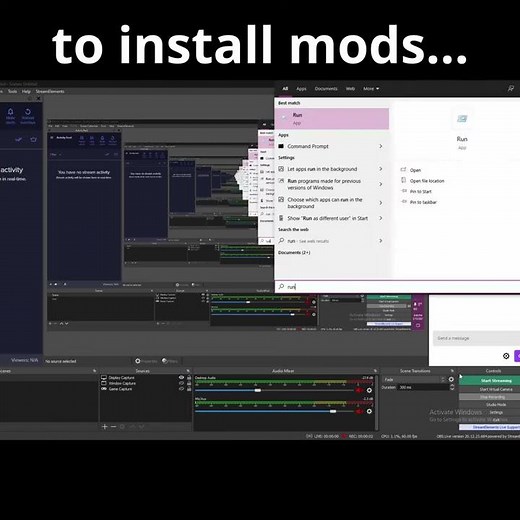This screenshot has height=520, width=520.
Task: Expand the 'run - See web results' chevron
Action: pyautogui.click(x=381, y=241)
